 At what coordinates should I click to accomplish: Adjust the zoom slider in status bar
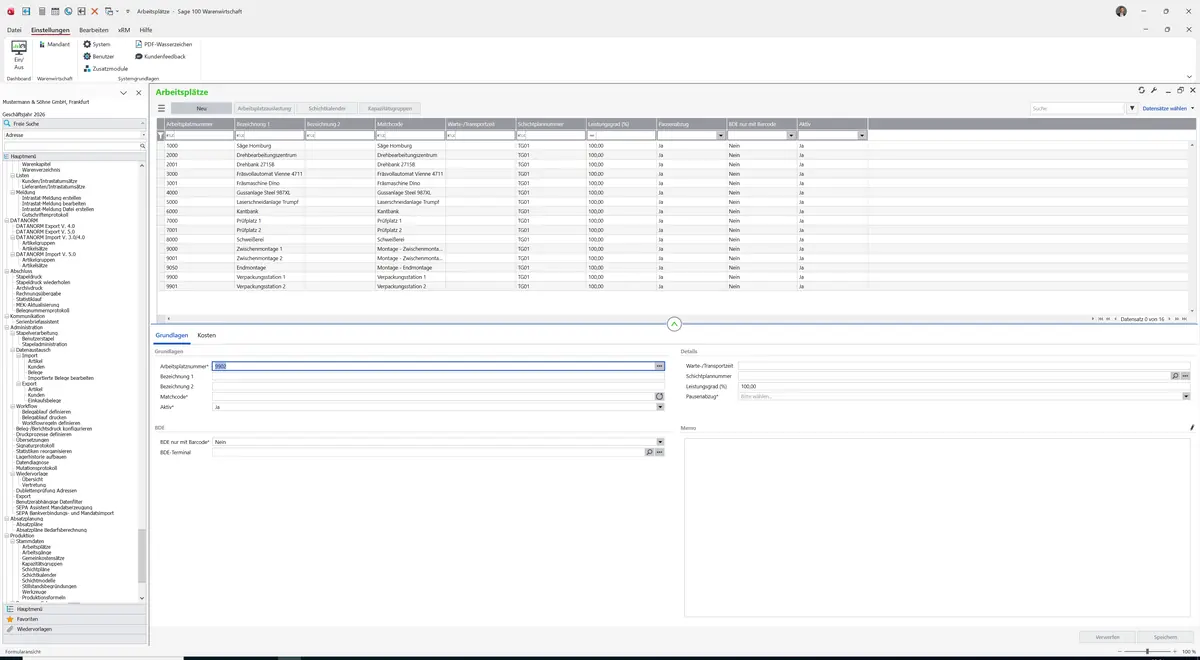tap(1145, 651)
